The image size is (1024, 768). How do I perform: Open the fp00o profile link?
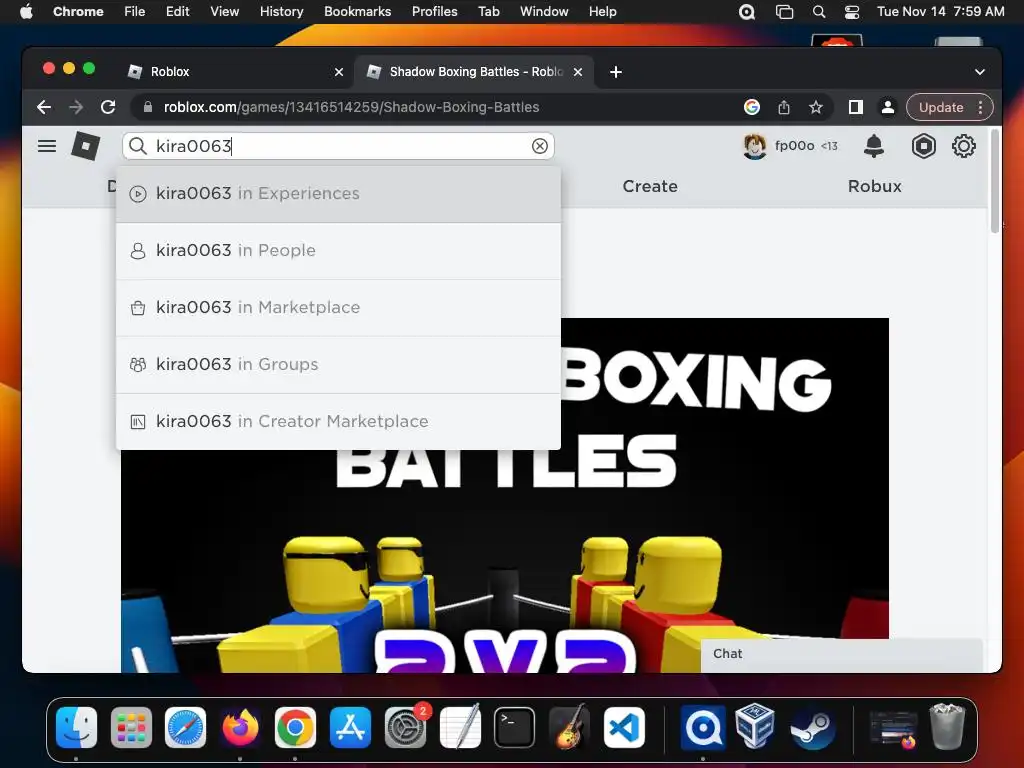pos(794,146)
